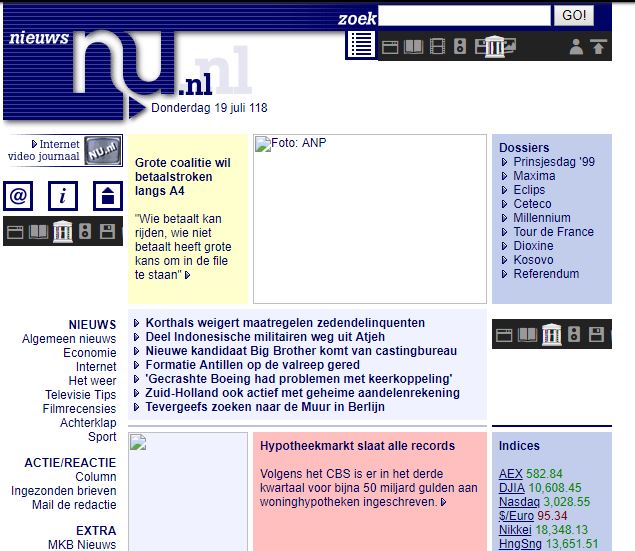Open the Tour de France dossier
The height and width of the screenshot is (551, 635).
[x=554, y=232]
